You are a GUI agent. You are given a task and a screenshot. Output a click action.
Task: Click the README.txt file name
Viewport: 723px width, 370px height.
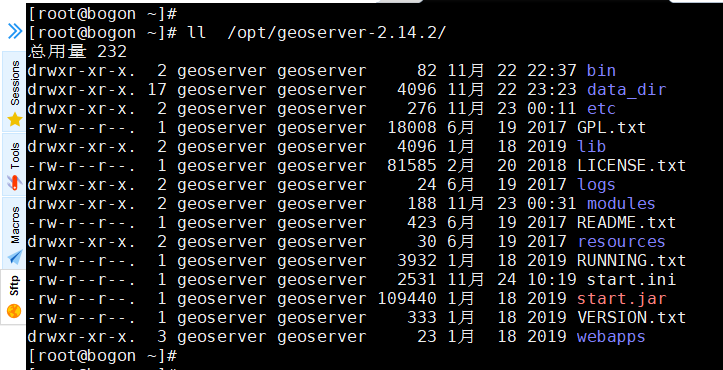click(x=626, y=222)
